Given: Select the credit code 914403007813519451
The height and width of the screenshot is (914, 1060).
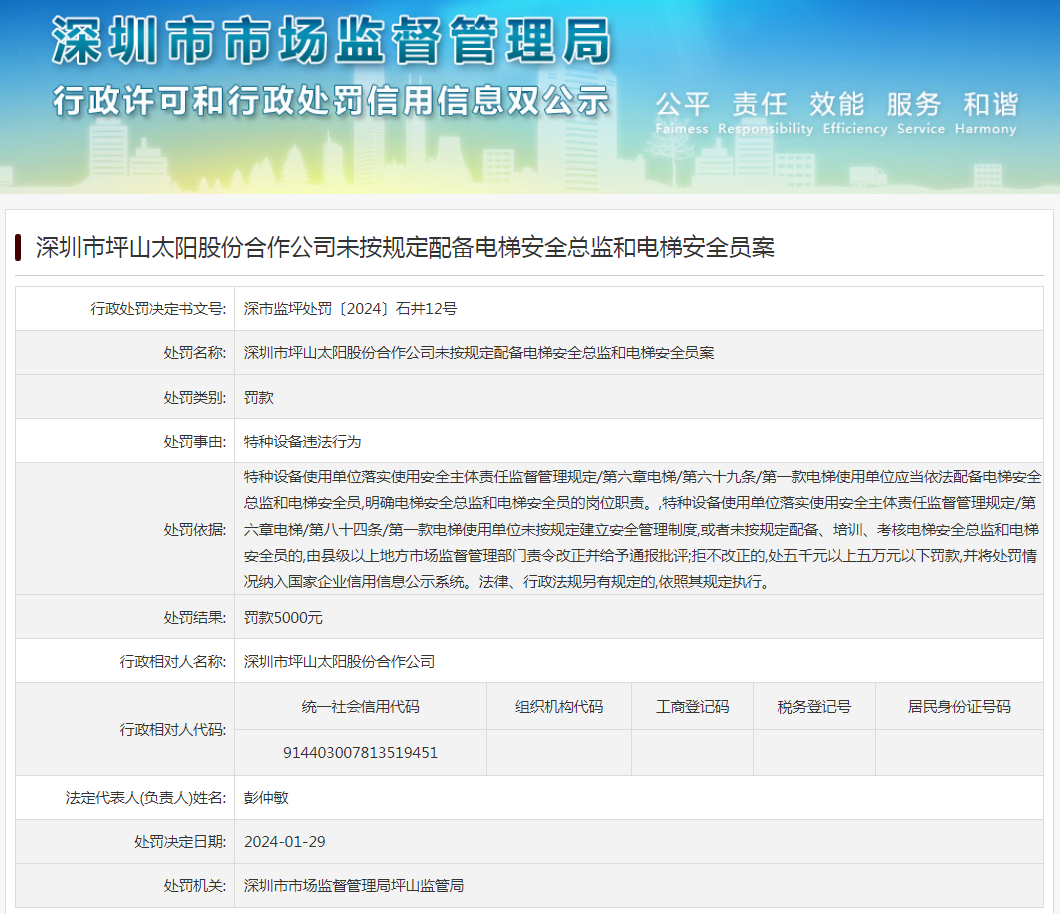Looking at the screenshot, I should click(360, 752).
